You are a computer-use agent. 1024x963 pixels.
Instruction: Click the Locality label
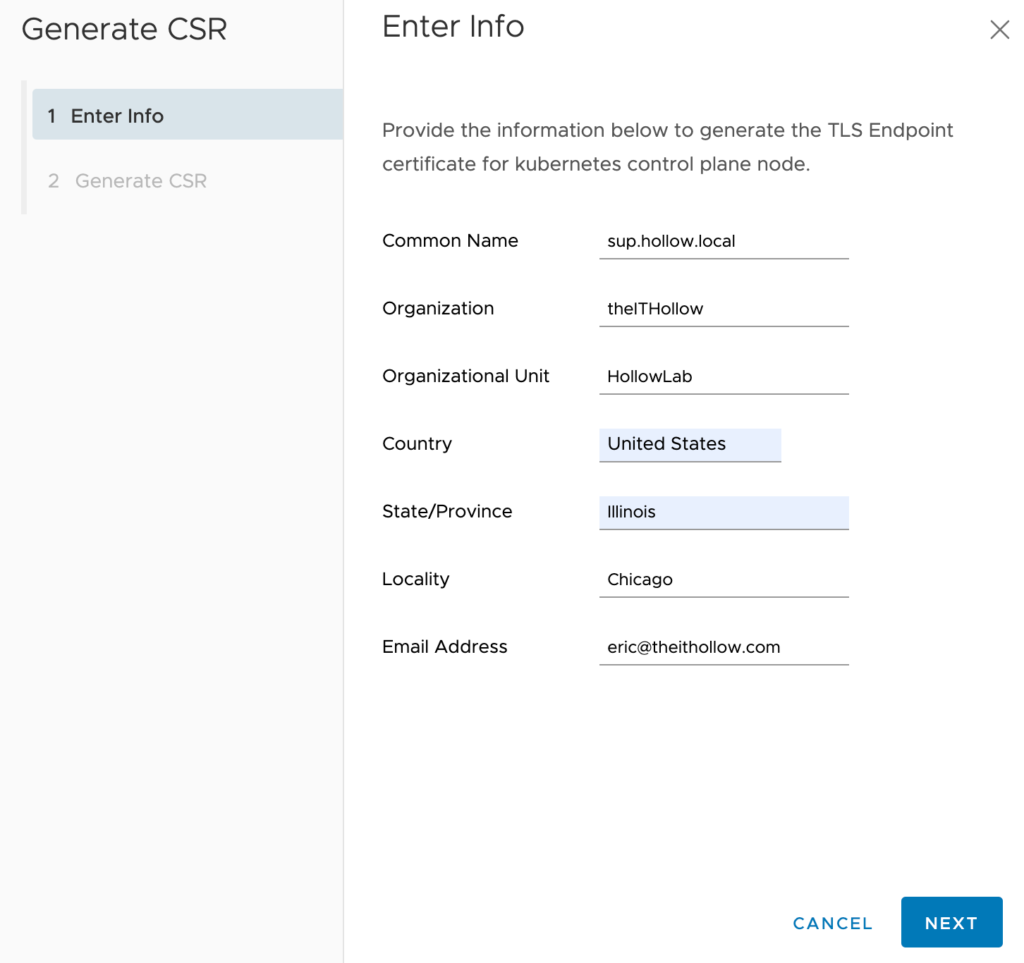click(x=415, y=579)
